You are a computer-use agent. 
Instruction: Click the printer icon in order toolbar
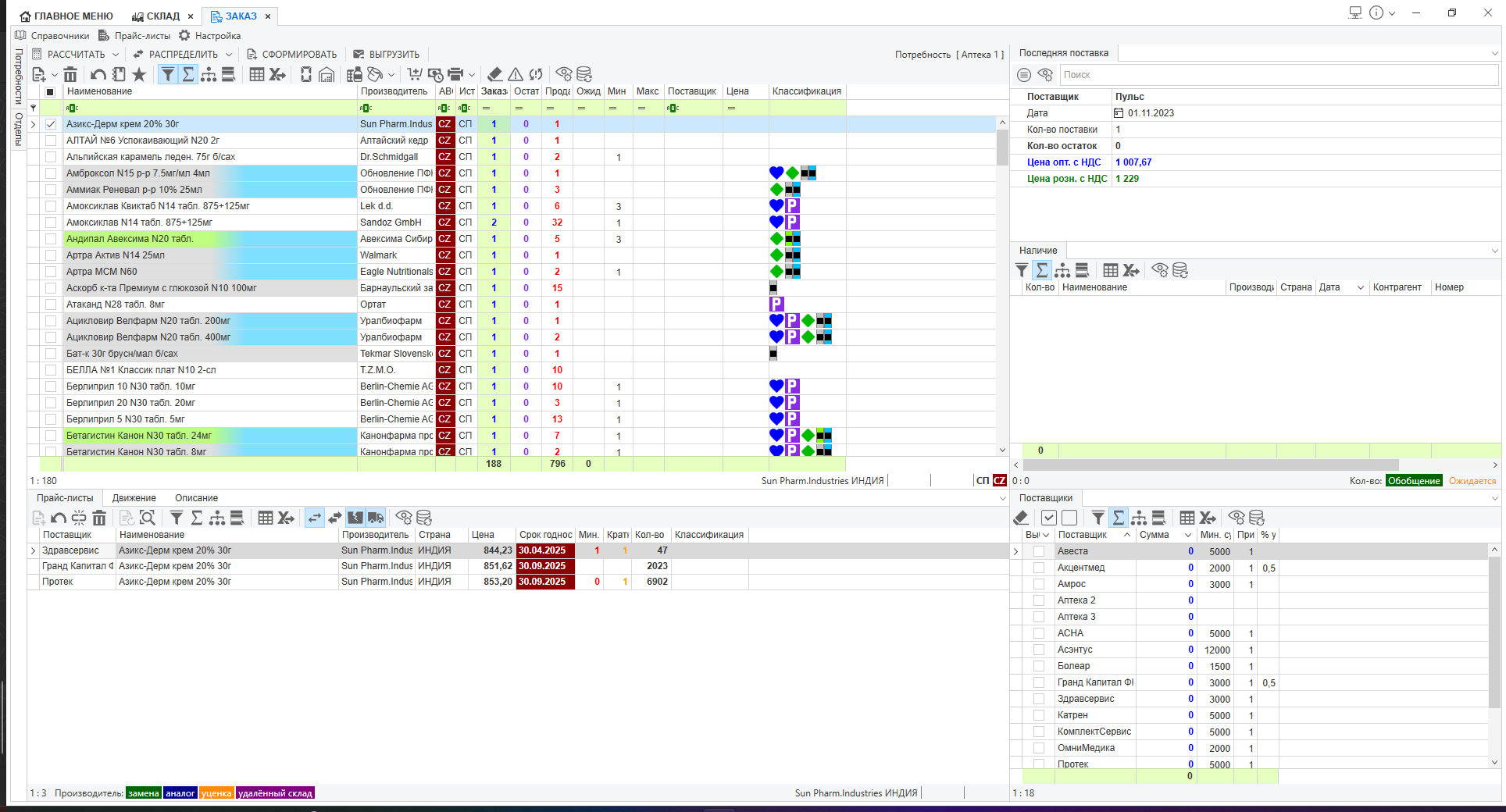tap(455, 74)
